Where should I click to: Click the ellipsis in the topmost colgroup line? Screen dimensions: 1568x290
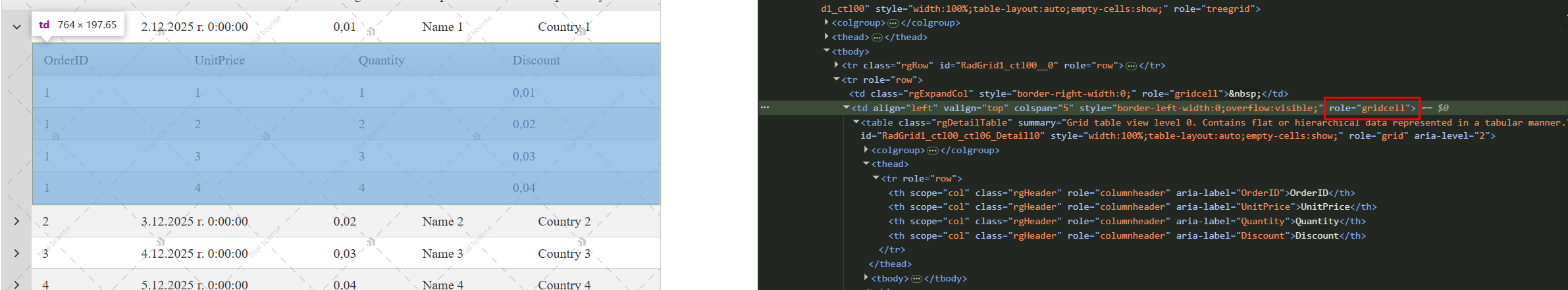893,23
